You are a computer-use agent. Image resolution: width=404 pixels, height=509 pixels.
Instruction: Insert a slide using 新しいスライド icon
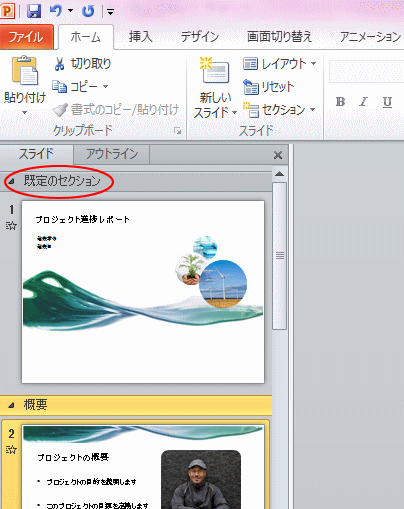coord(215,71)
